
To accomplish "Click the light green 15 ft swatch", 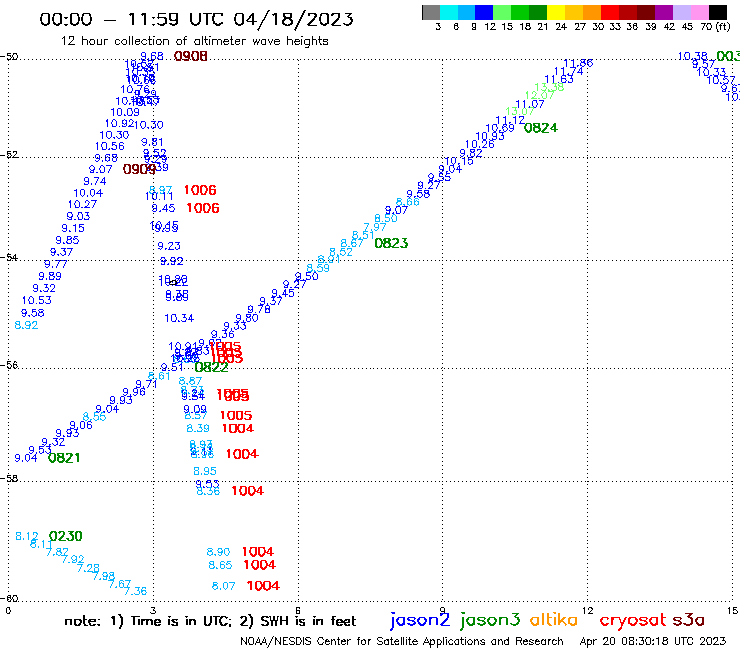I will [503, 12].
